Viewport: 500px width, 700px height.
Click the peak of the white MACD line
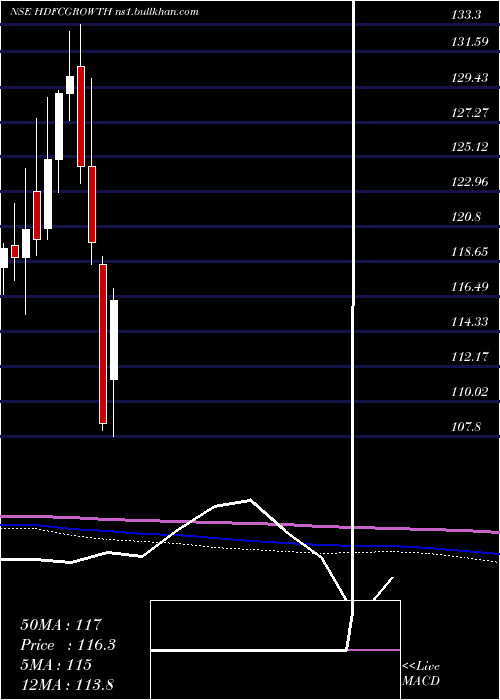250,500
